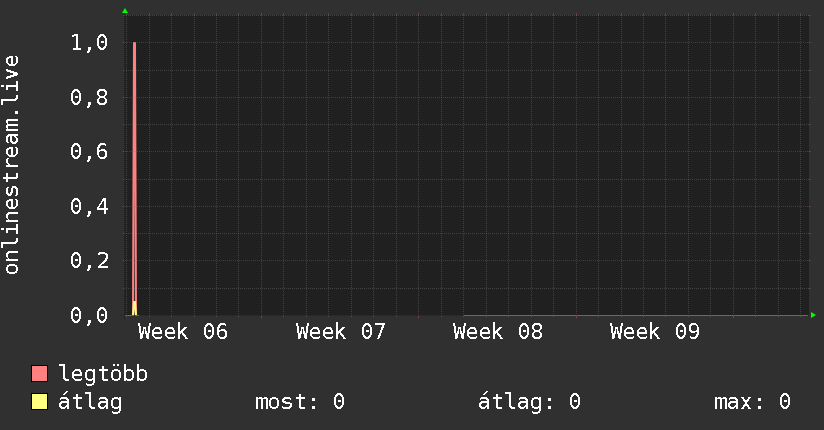Click the 0,4 y-axis value

point(90,207)
